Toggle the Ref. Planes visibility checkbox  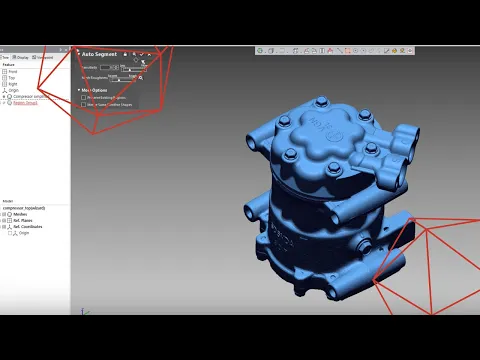click(x=4, y=220)
